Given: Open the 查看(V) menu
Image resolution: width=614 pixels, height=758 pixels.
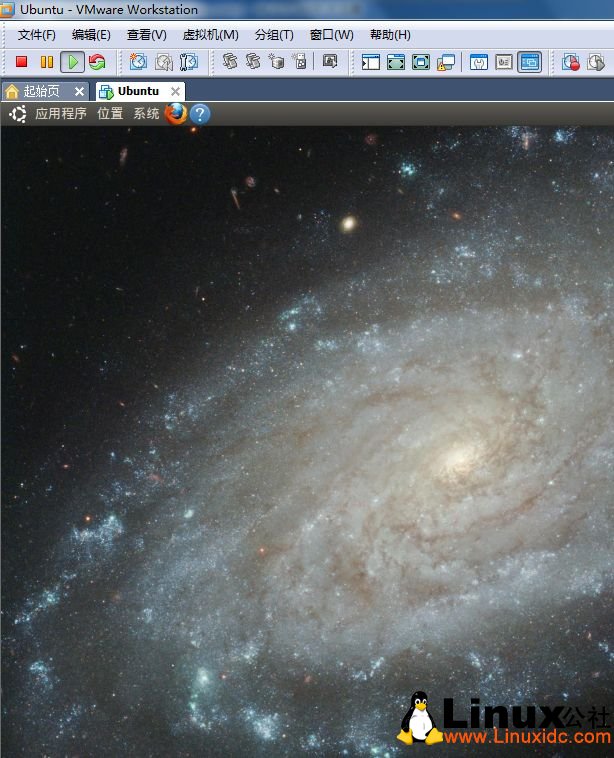Looking at the screenshot, I should click(146, 35).
